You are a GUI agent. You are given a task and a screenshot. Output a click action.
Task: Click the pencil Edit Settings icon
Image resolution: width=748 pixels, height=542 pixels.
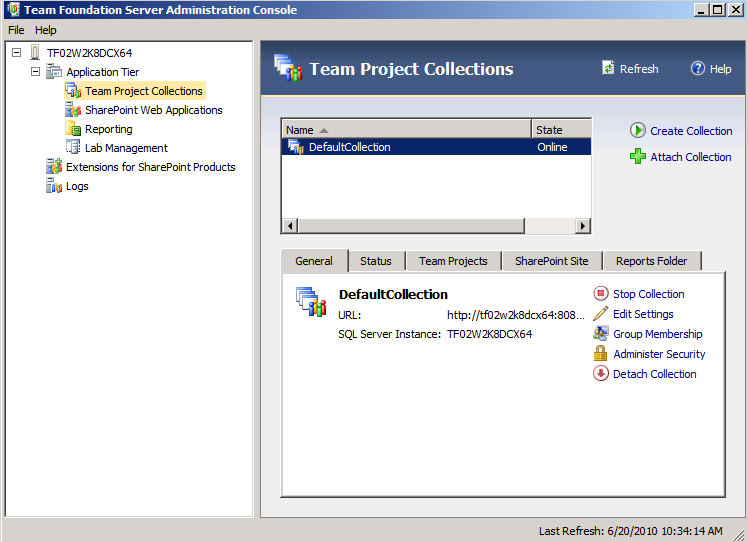click(x=601, y=313)
